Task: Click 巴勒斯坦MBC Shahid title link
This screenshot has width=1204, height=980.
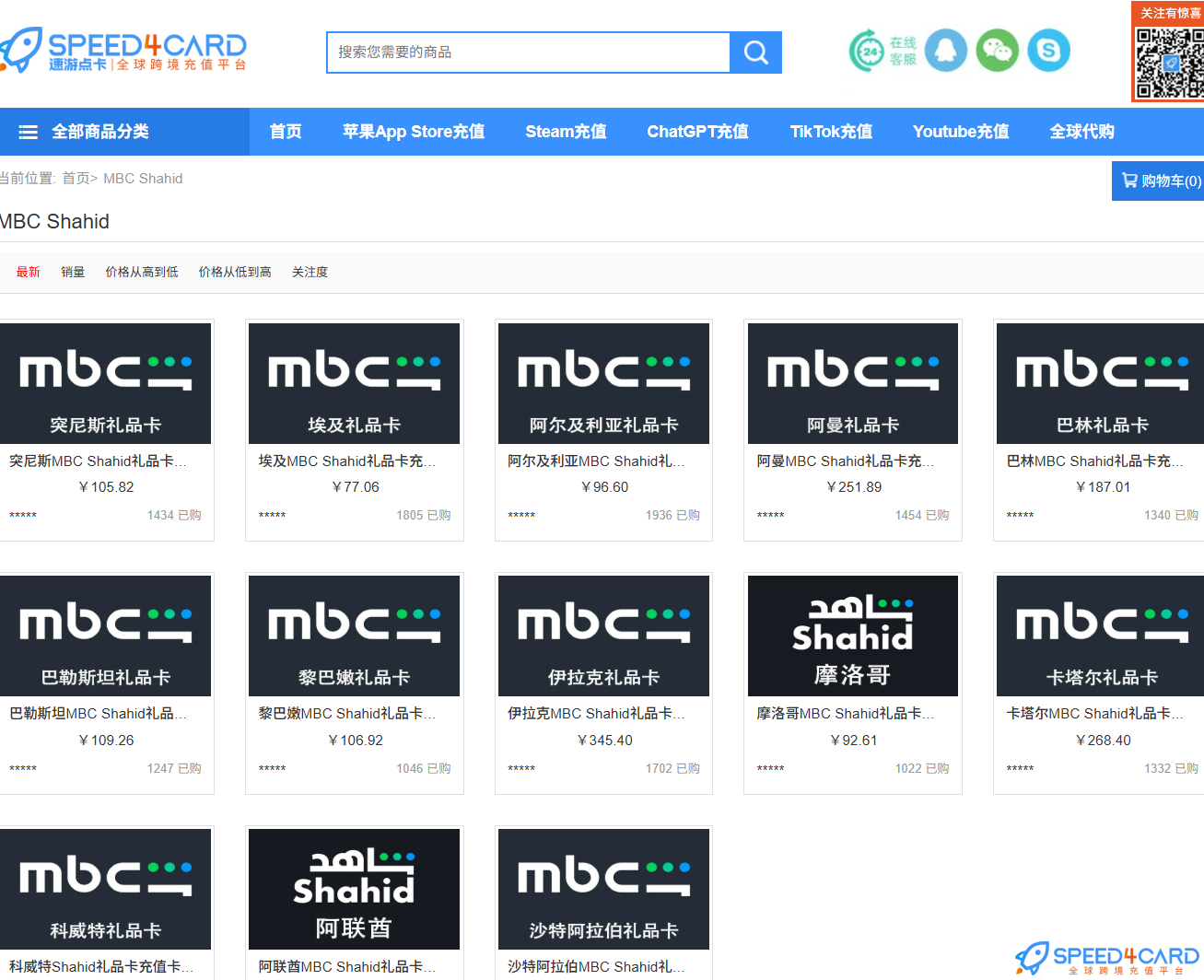Action: (x=98, y=714)
